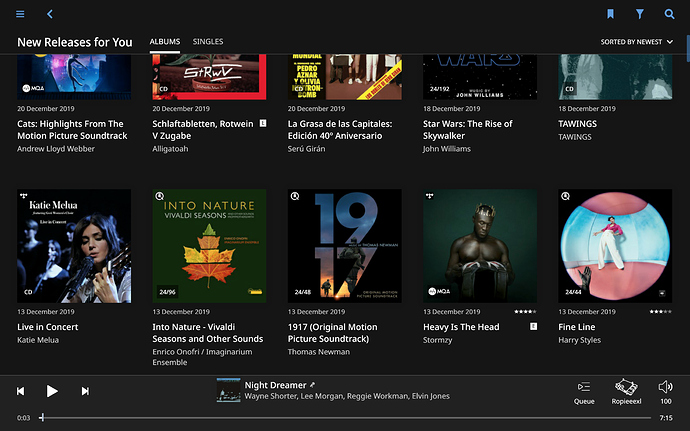
Task: Open artist Enrico Onofri / Imaginarium Ensemble
Action: pyautogui.click(x=202, y=357)
